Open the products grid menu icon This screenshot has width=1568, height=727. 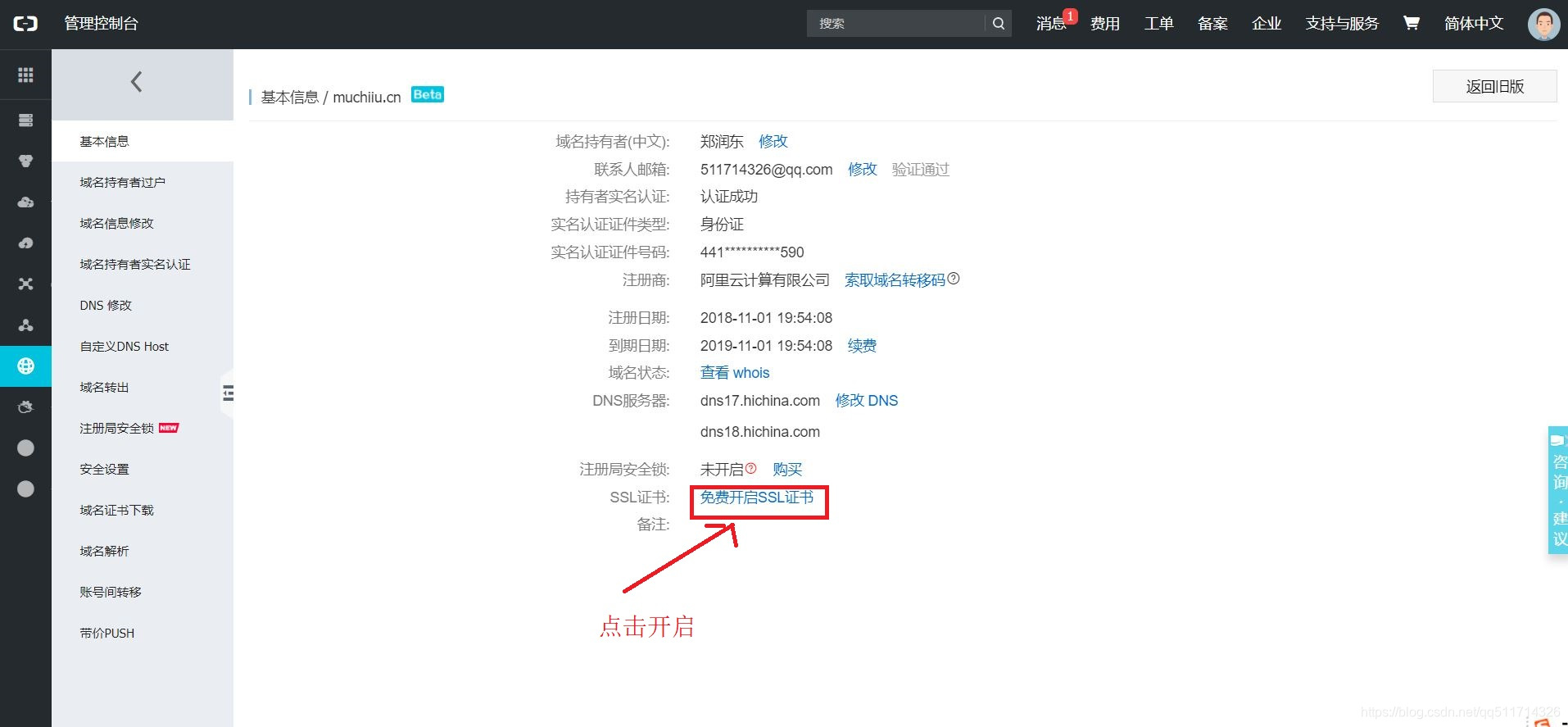point(25,75)
